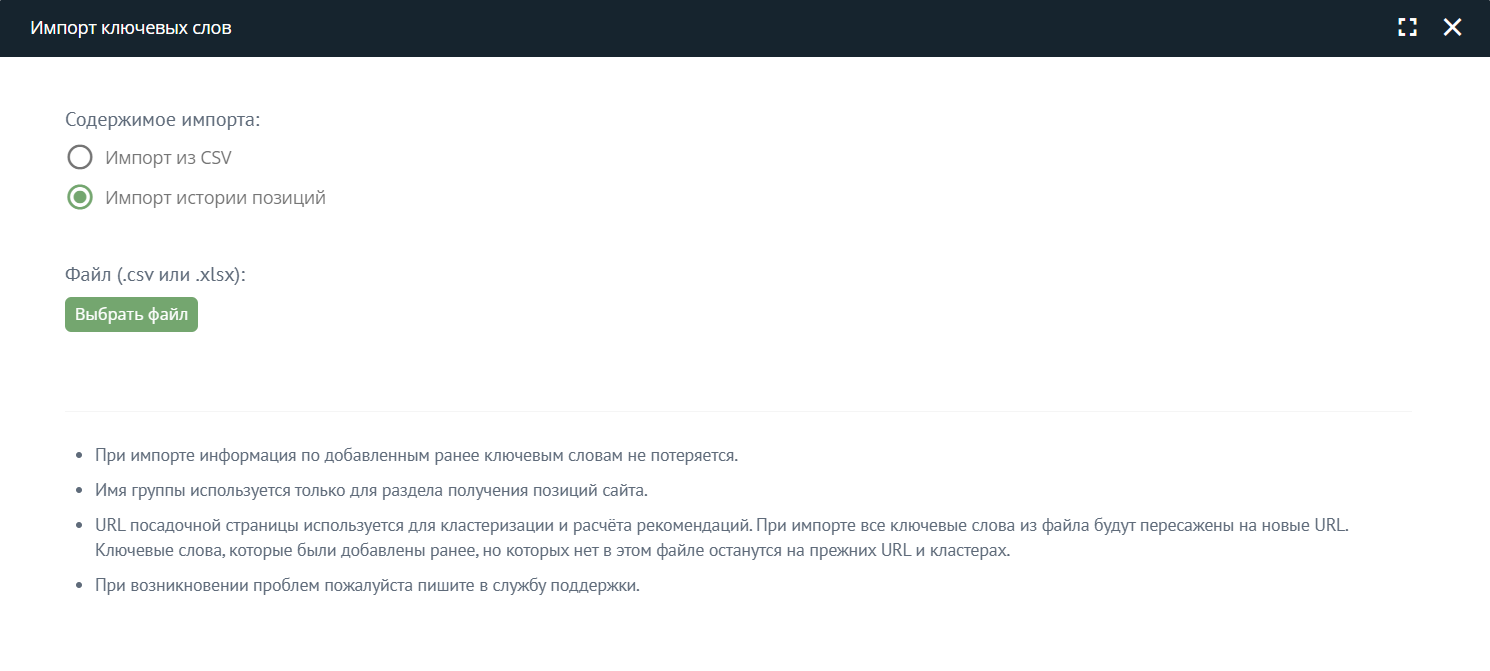Toggle fullscreen mode of import dialog
This screenshot has height=671, width=1490.
point(1408,28)
